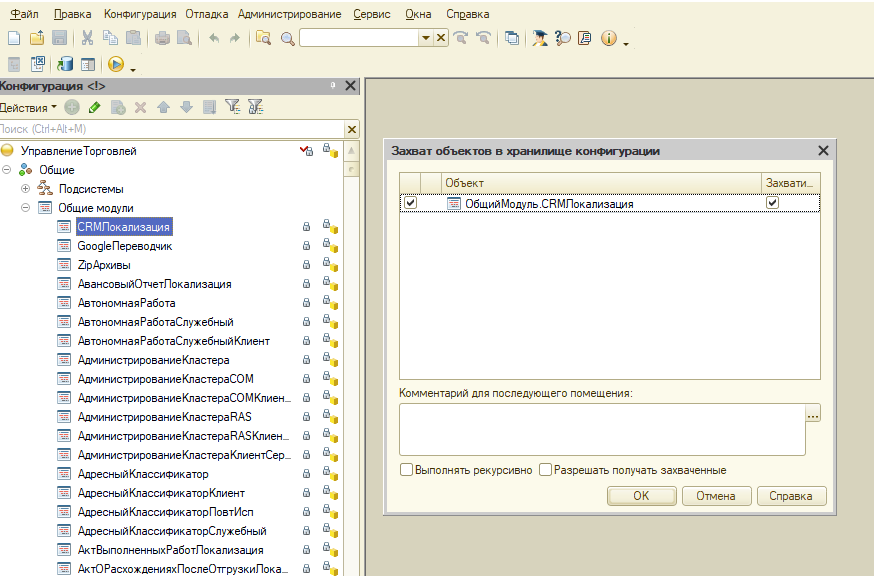The image size is (874, 576).
Task: Click the update database configuration icon
Action: coord(65,64)
